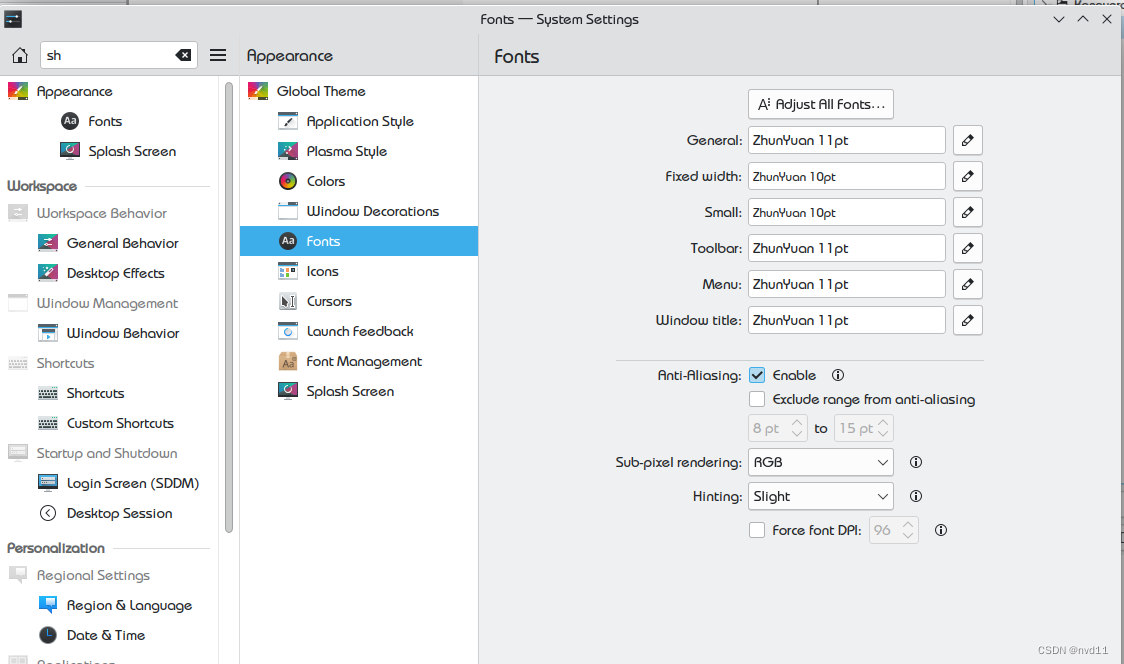Check Exclude range from anti-aliasing
The width and height of the screenshot is (1124, 664).
pyautogui.click(x=757, y=399)
